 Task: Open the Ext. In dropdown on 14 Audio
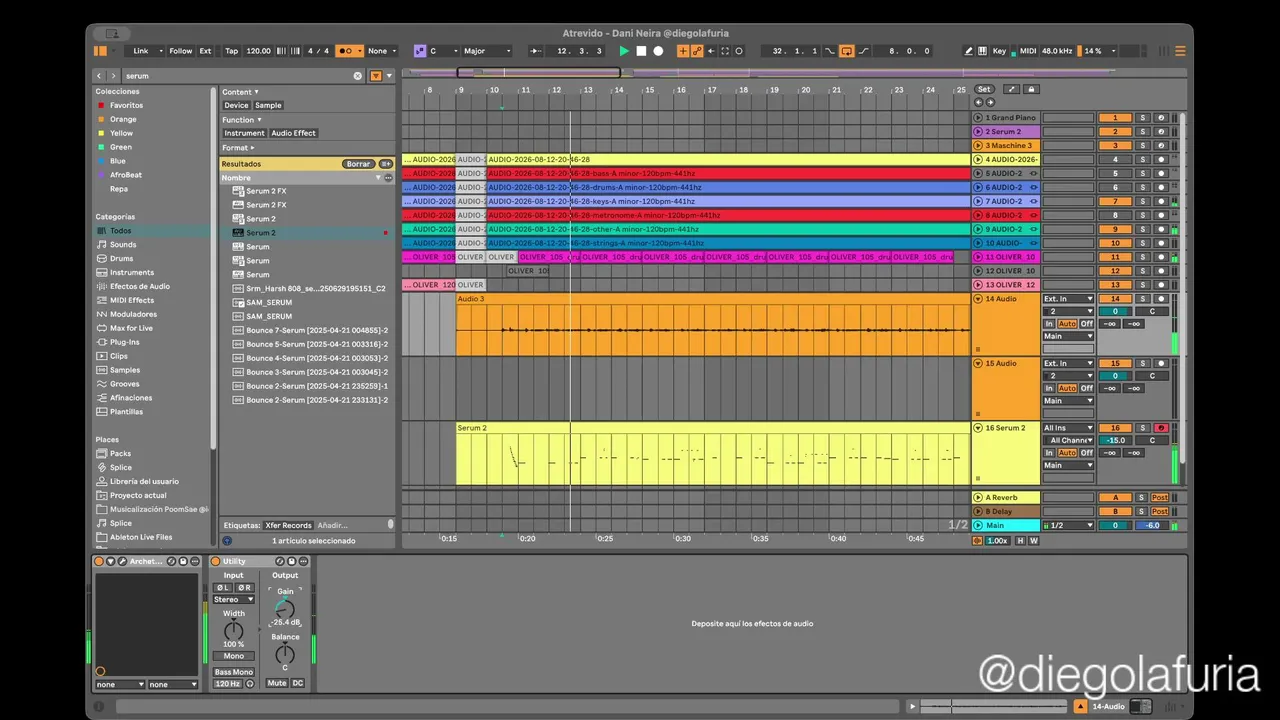coord(1068,299)
